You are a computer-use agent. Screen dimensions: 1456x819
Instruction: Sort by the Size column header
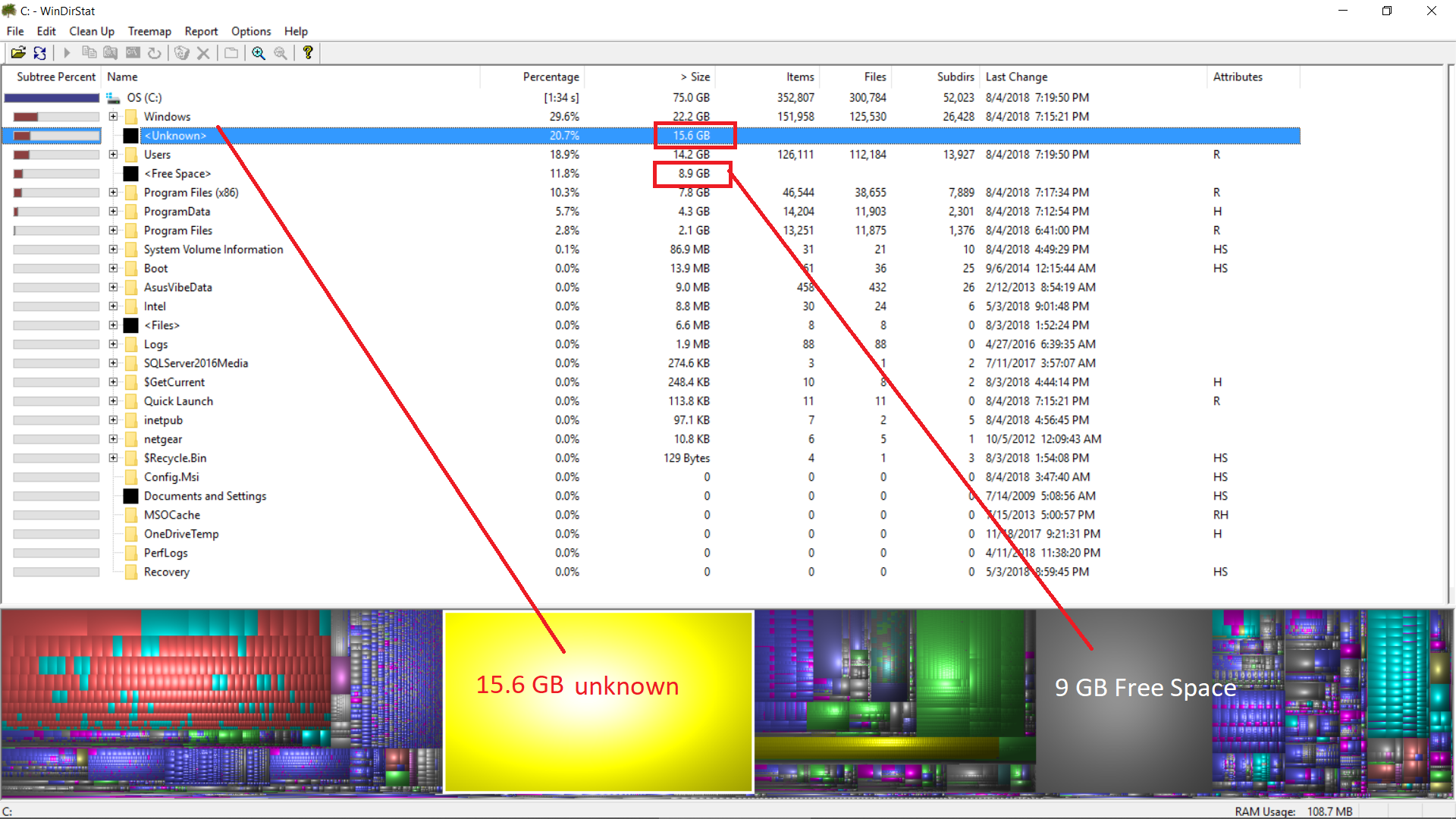pyautogui.click(x=649, y=77)
